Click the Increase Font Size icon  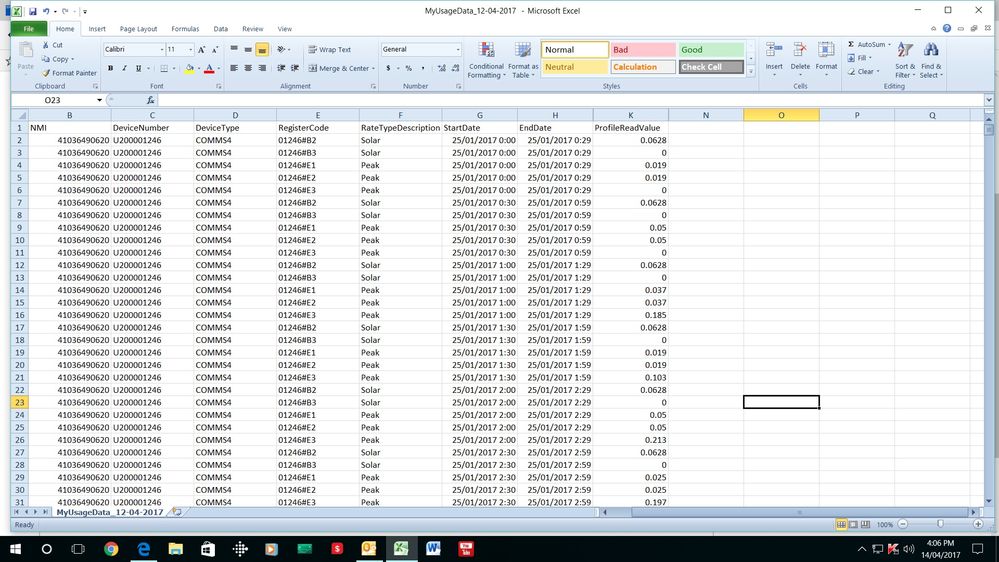(x=202, y=49)
